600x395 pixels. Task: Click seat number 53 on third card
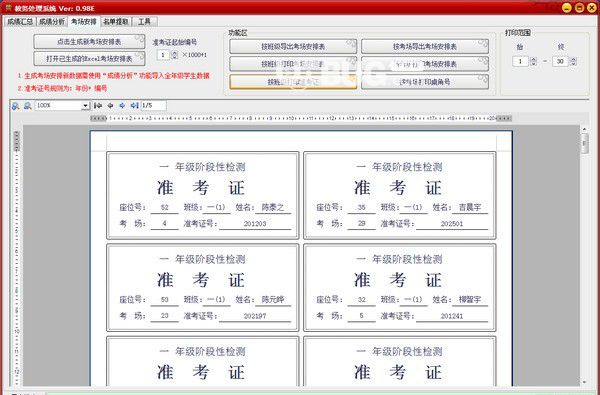165,300
